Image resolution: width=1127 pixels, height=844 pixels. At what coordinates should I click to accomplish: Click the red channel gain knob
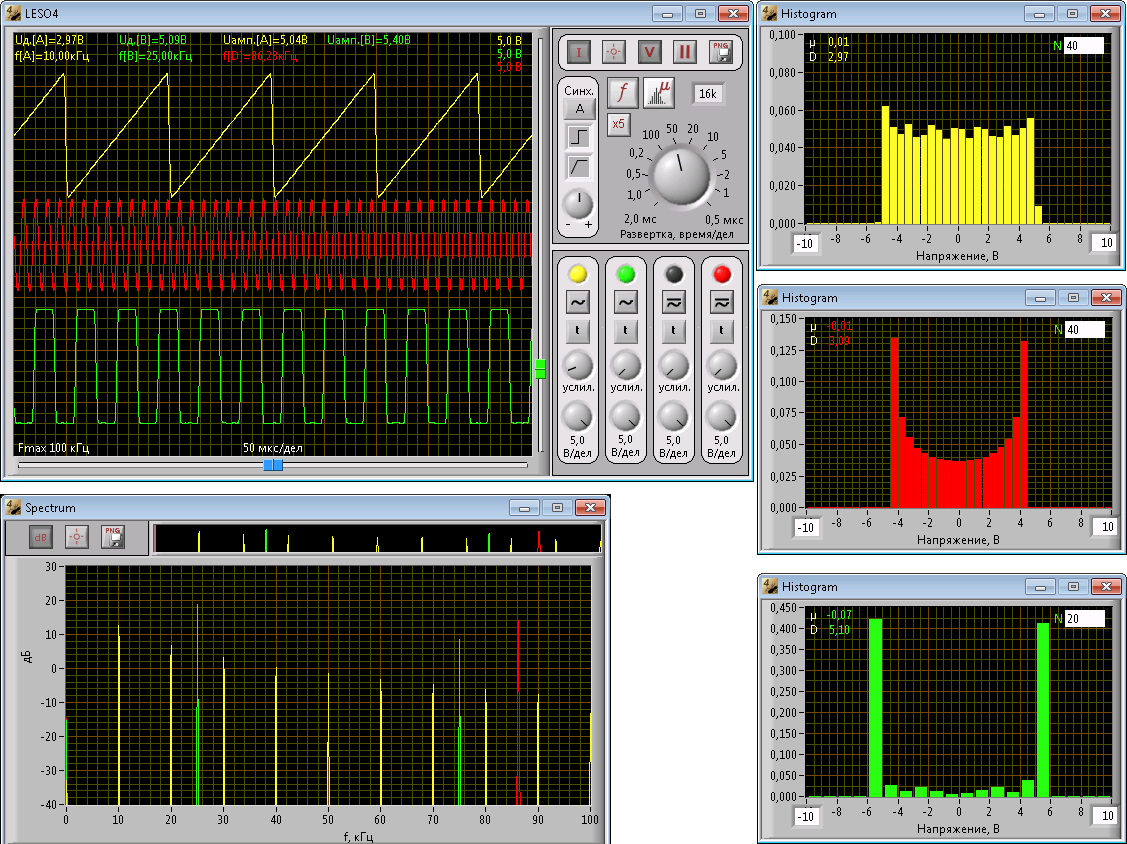722,366
